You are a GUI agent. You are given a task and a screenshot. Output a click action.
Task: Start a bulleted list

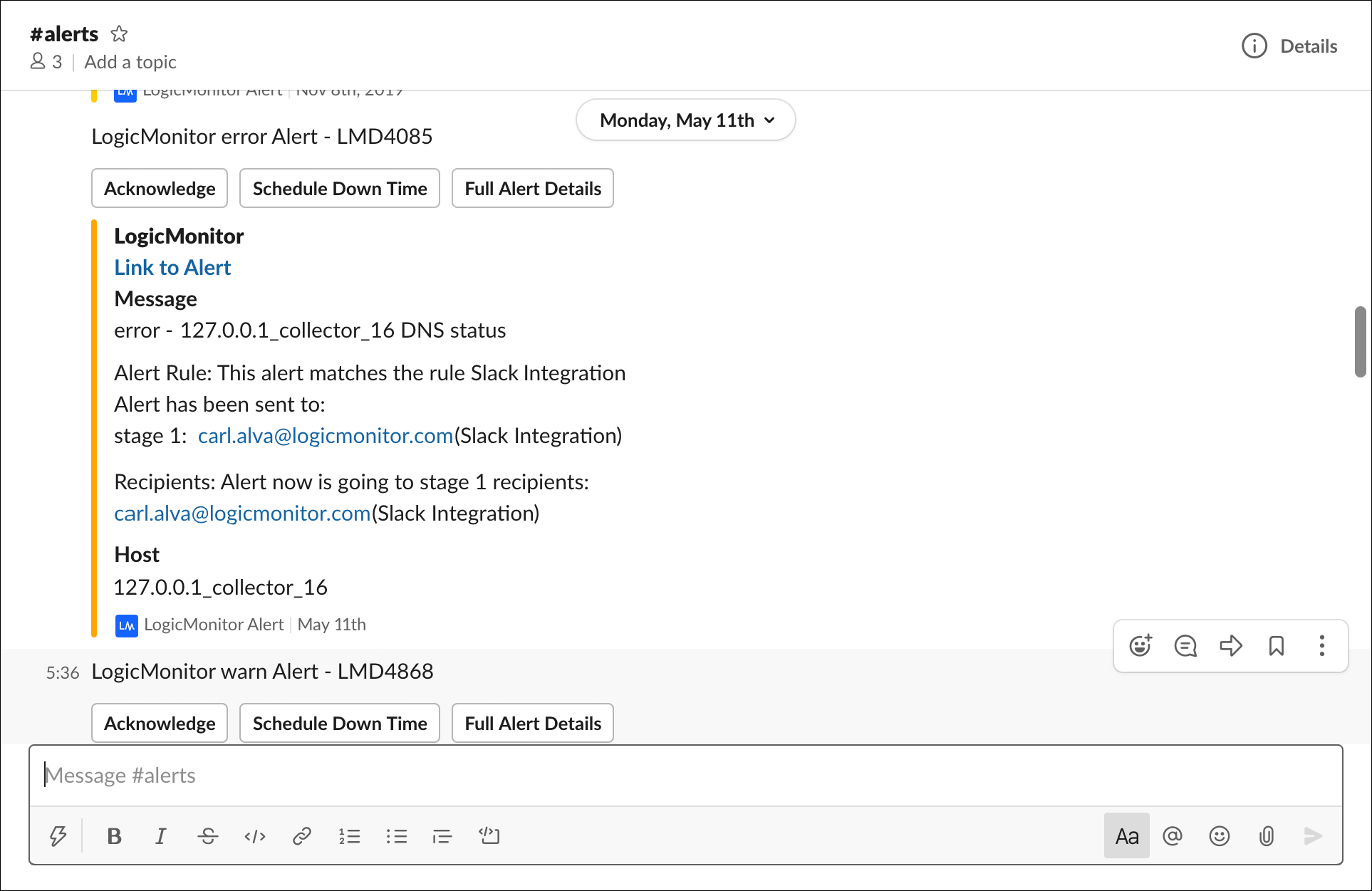coord(396,835)
